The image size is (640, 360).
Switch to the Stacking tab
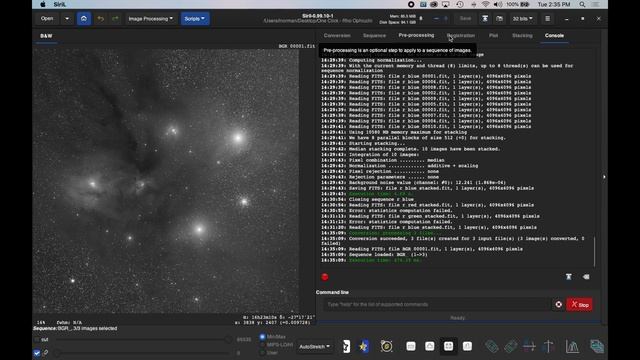click(522, 36)
